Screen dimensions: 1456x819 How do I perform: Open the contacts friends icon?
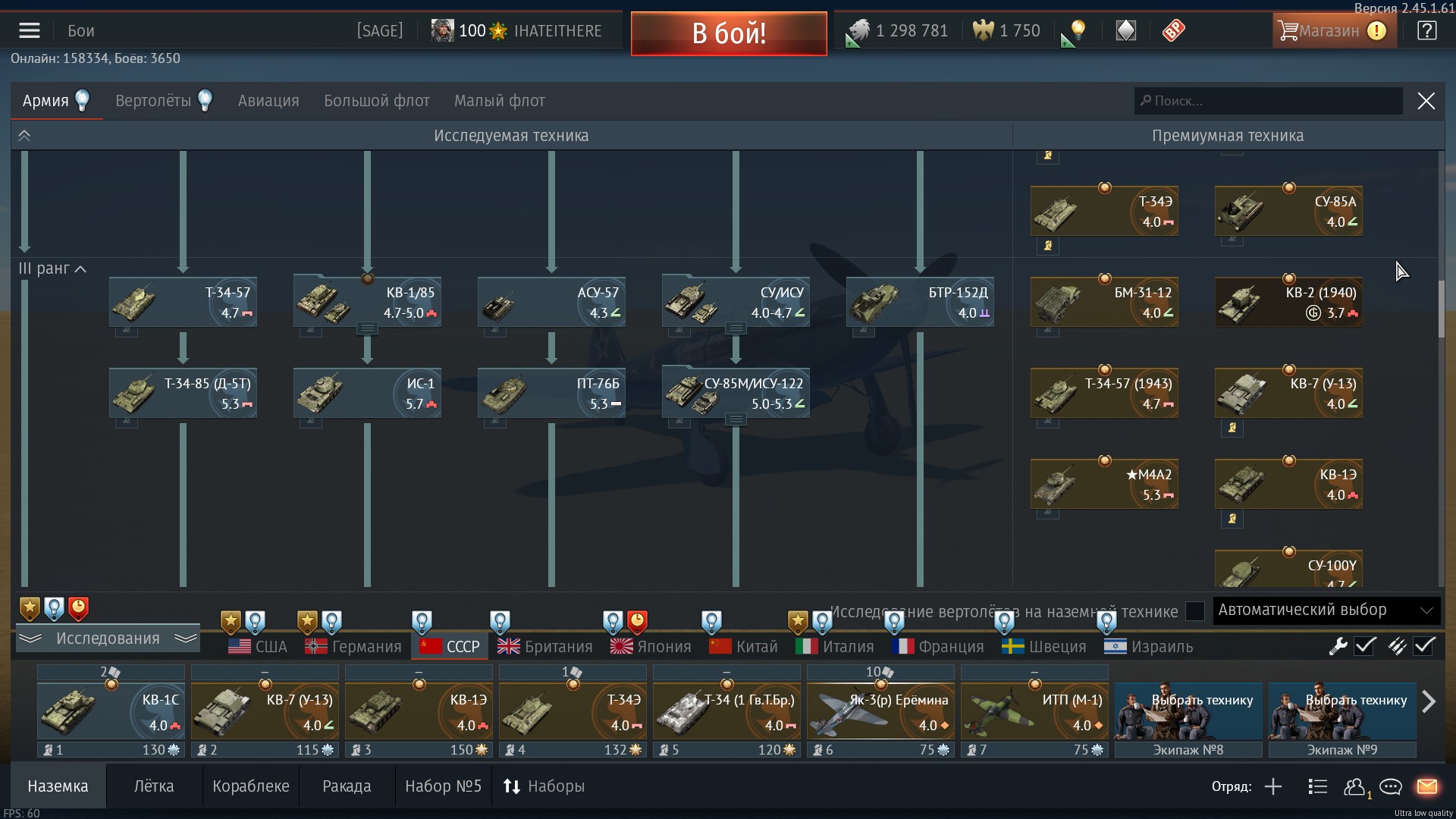point(1354,786)
